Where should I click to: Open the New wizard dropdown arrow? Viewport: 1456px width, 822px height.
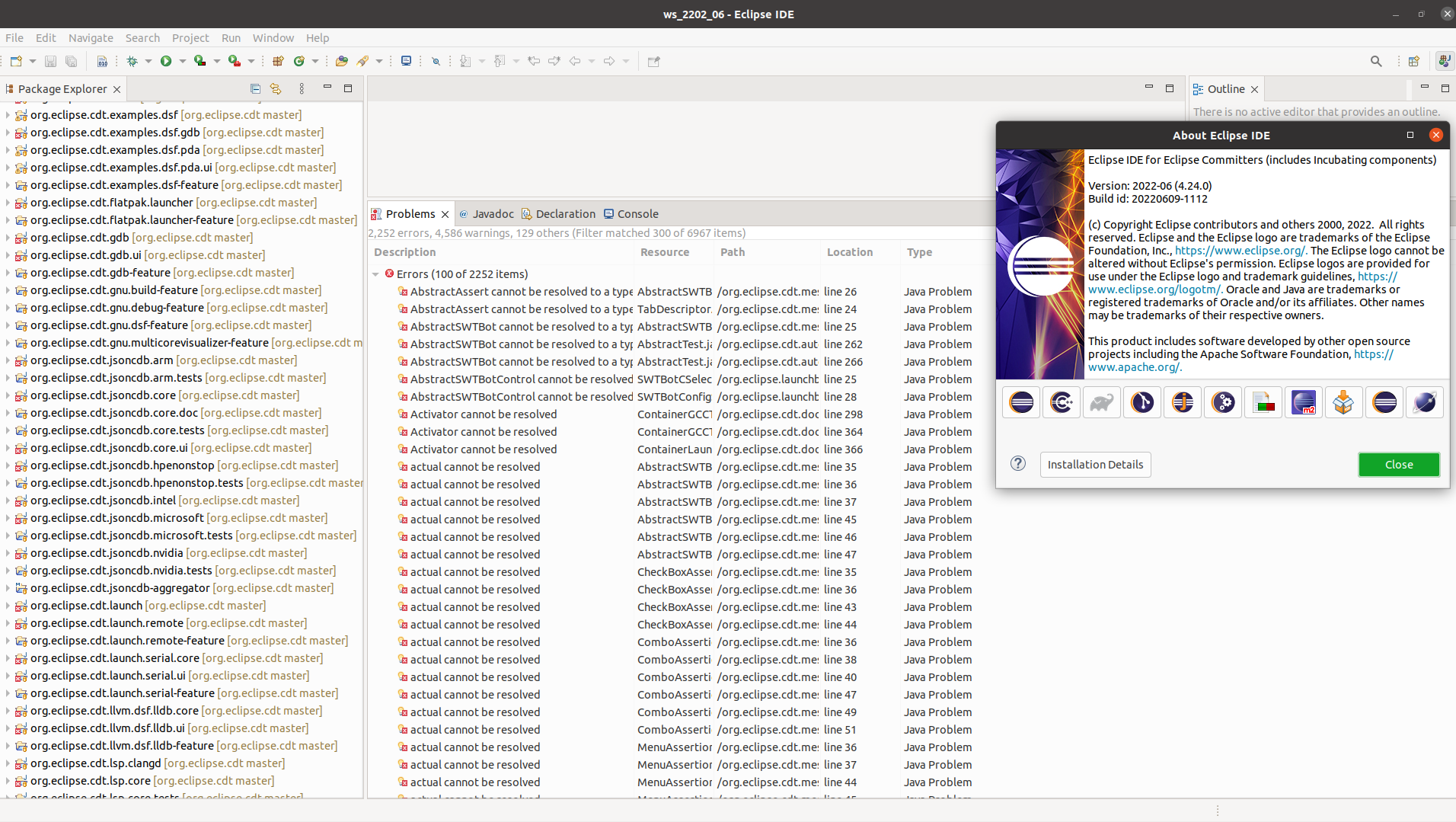[33, 61]
